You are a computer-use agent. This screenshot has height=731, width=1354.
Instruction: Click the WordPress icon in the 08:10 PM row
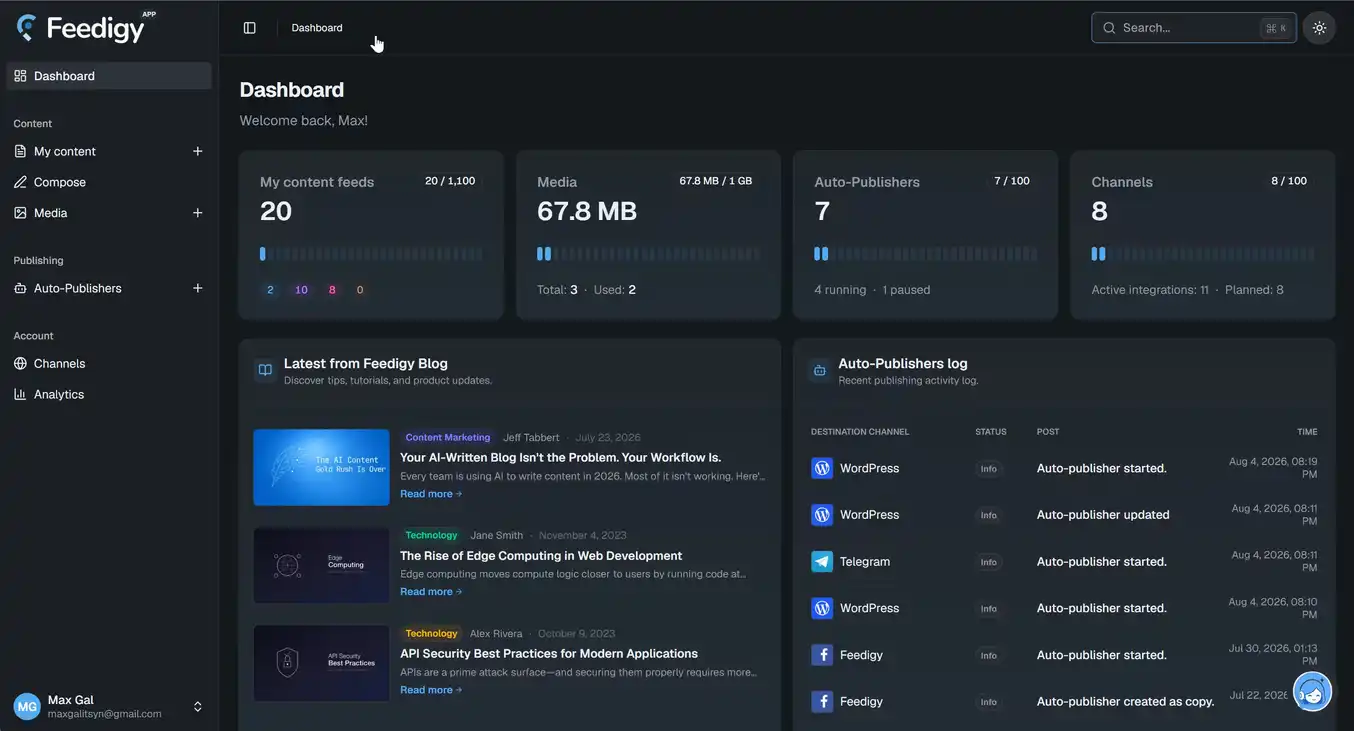coord(822,608)
